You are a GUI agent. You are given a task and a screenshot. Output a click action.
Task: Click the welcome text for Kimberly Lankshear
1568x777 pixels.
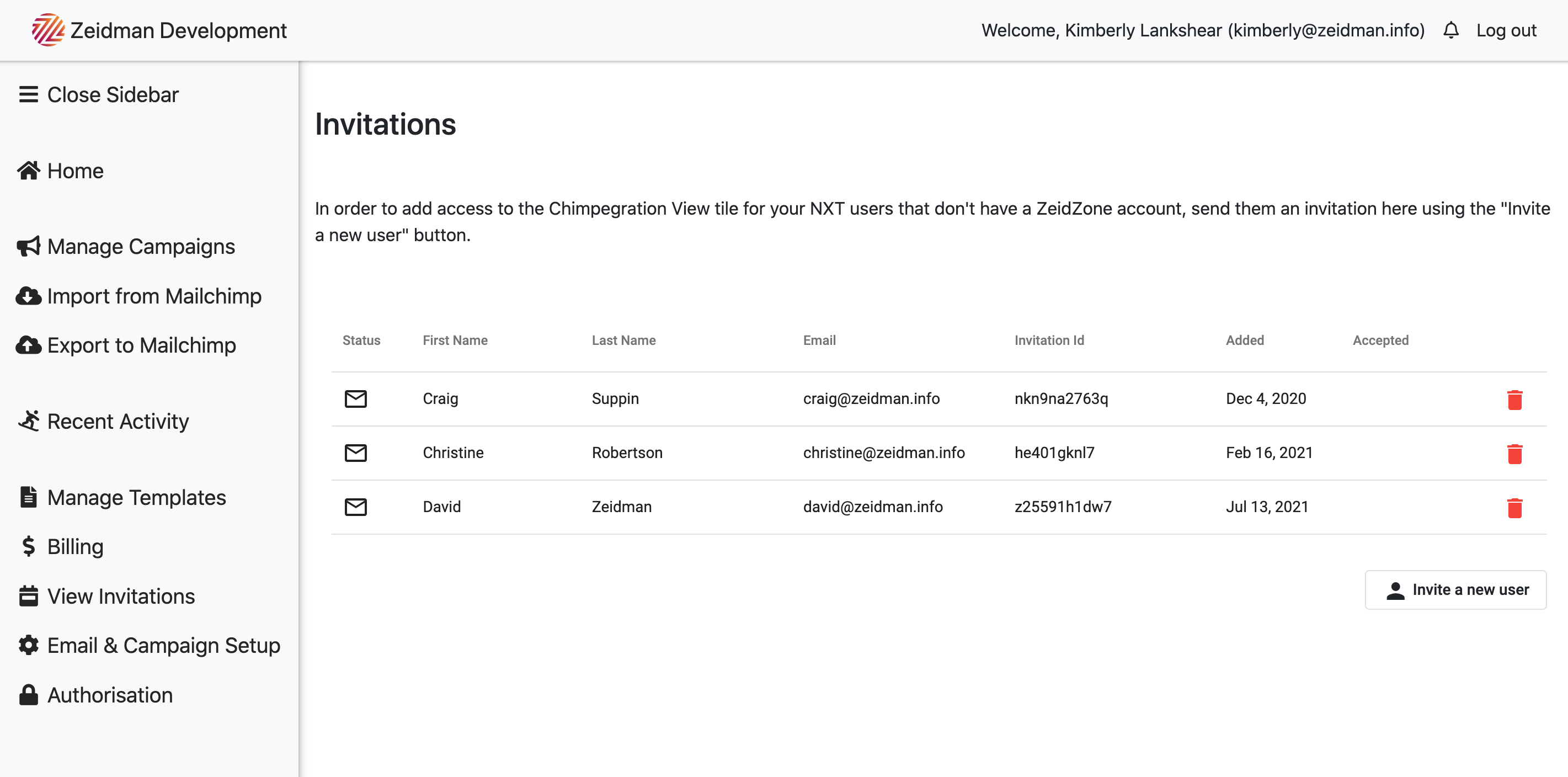(x=1202, y=30)
